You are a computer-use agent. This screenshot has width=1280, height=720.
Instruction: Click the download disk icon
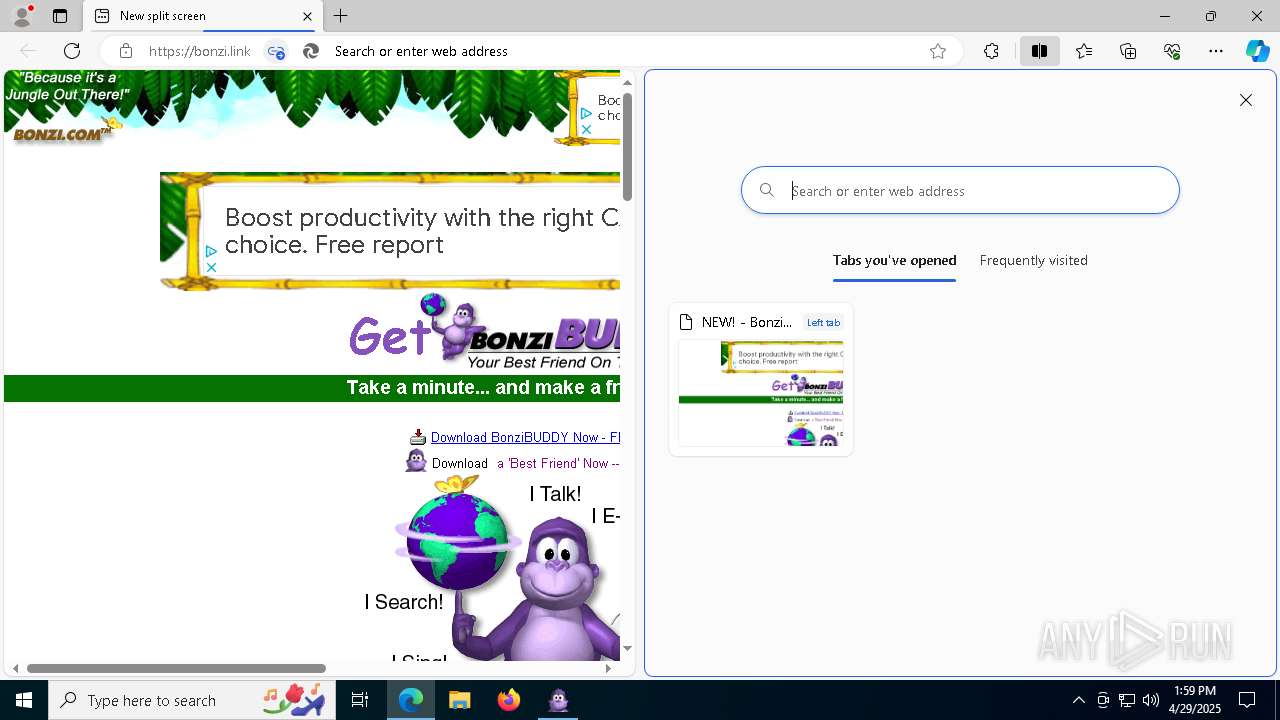(x=418, y=437)
